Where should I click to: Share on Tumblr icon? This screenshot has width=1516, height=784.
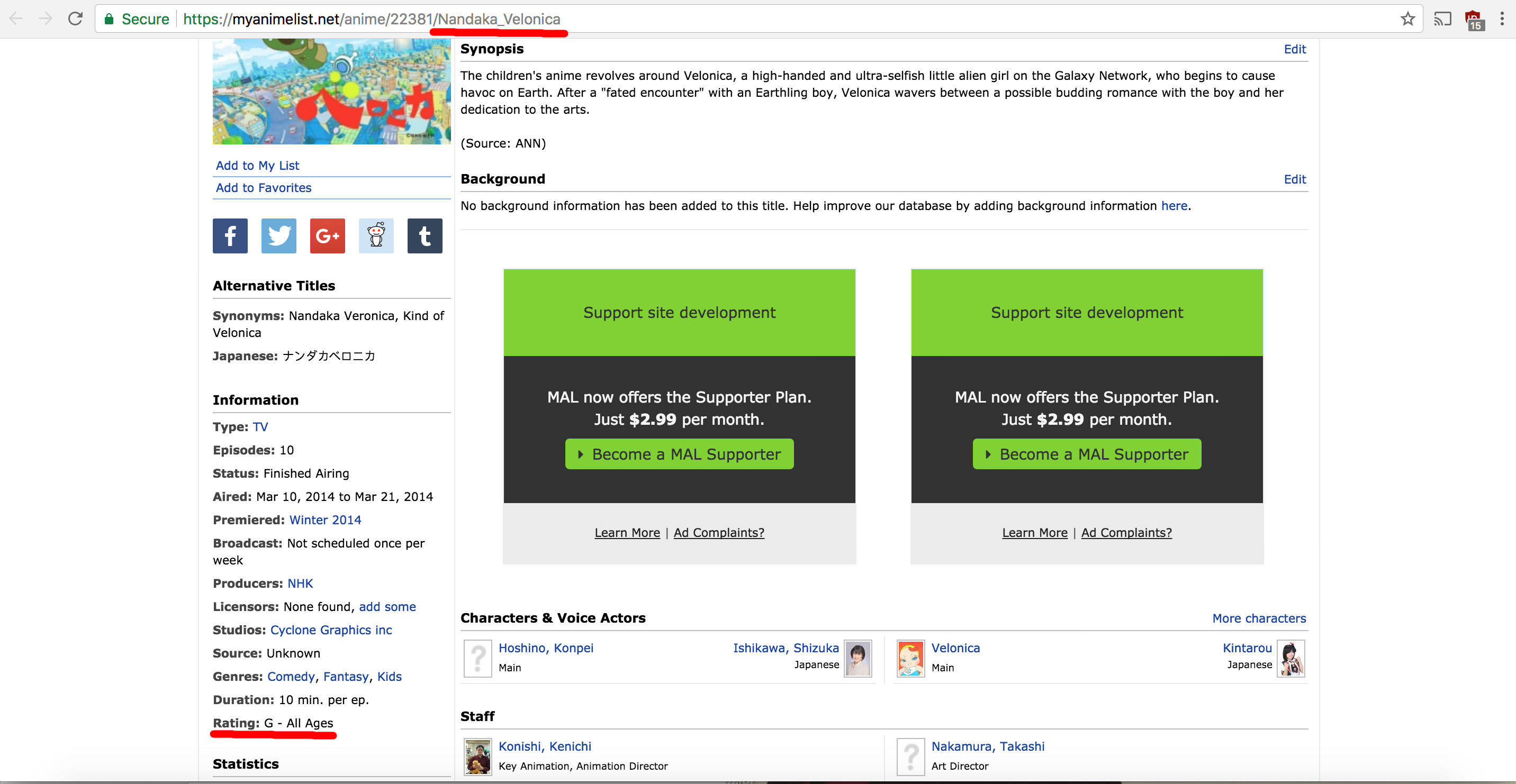[425, 236]
